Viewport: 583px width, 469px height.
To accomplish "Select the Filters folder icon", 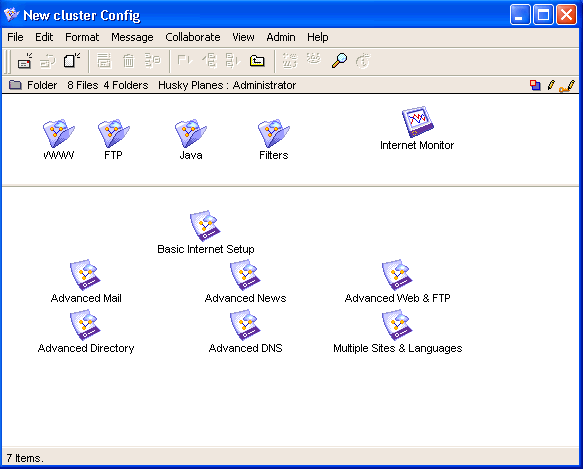I will coord(274,134).
